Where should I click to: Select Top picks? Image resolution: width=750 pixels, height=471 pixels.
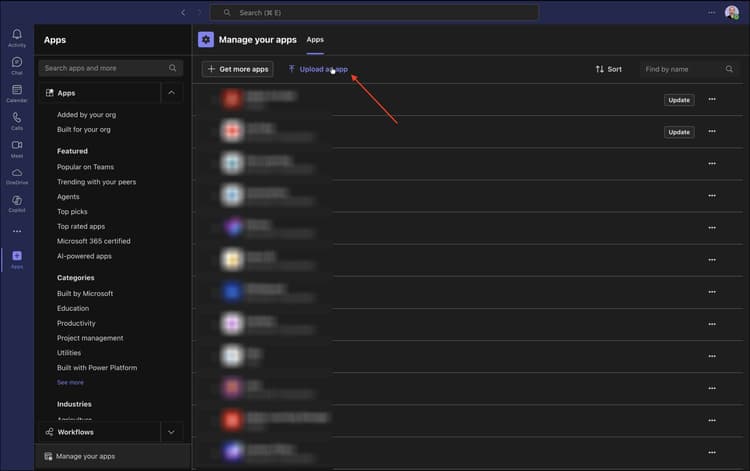pyautogui.click(x=72, y=211)
